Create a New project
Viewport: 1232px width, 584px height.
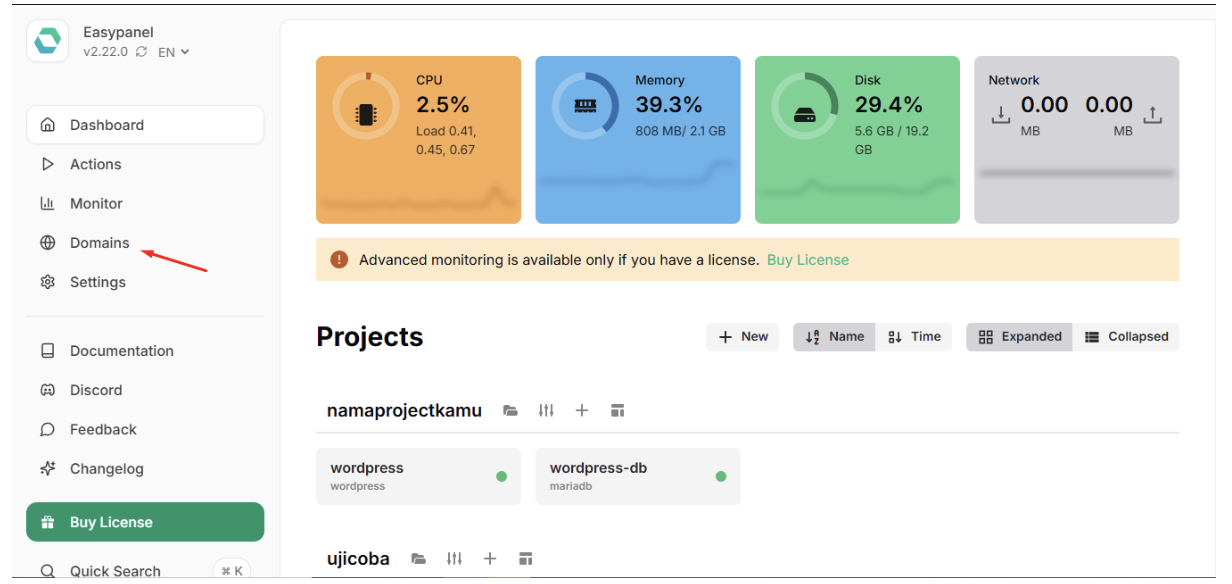click(x=743, y=337)
